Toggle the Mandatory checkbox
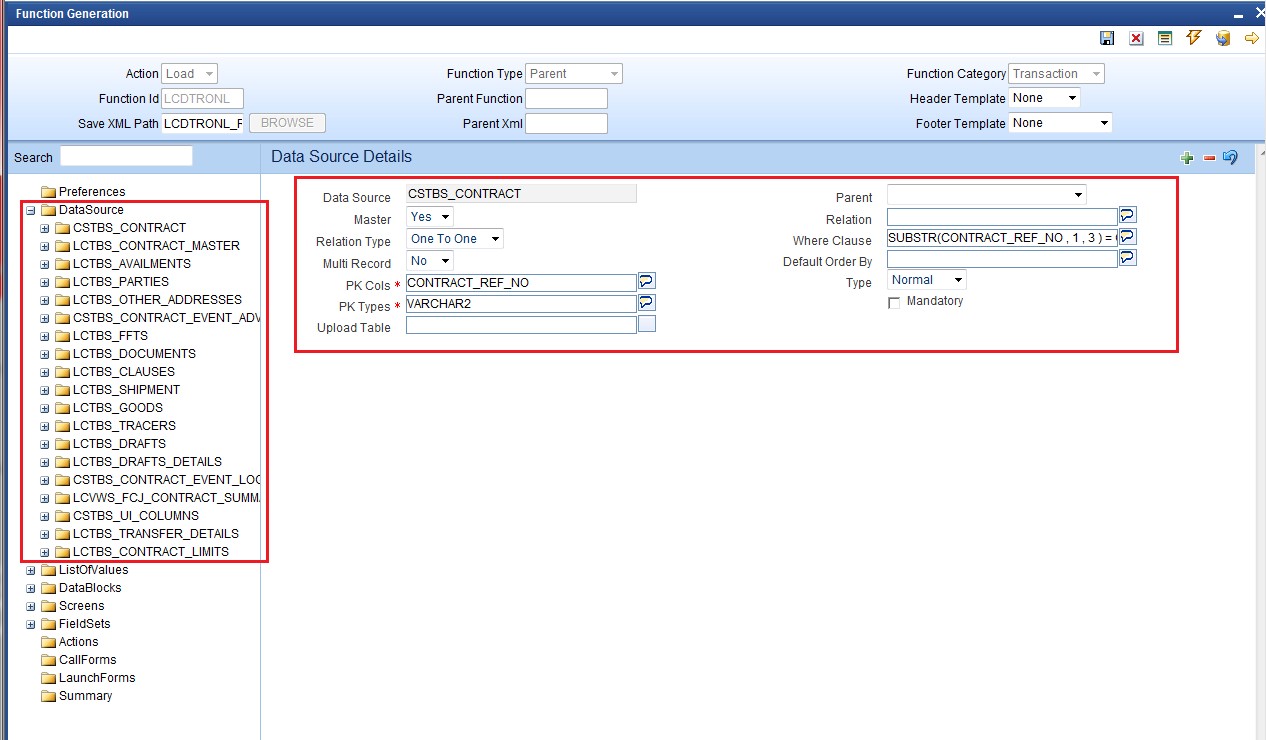This screenshot has height=740, width=1266. coord(894,303)
